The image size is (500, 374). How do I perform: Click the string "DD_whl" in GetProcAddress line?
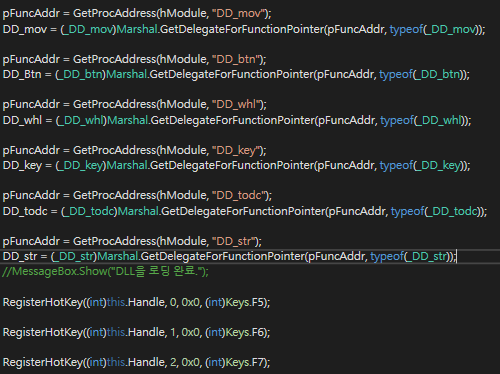point(236,104)
